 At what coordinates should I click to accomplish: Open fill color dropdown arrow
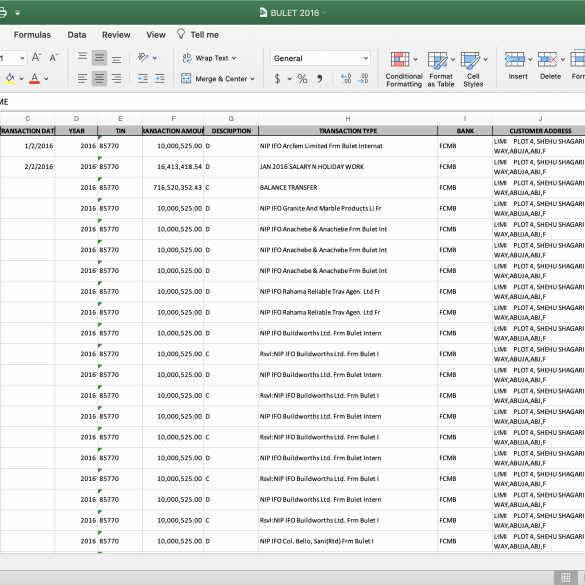tap(21, 79)
